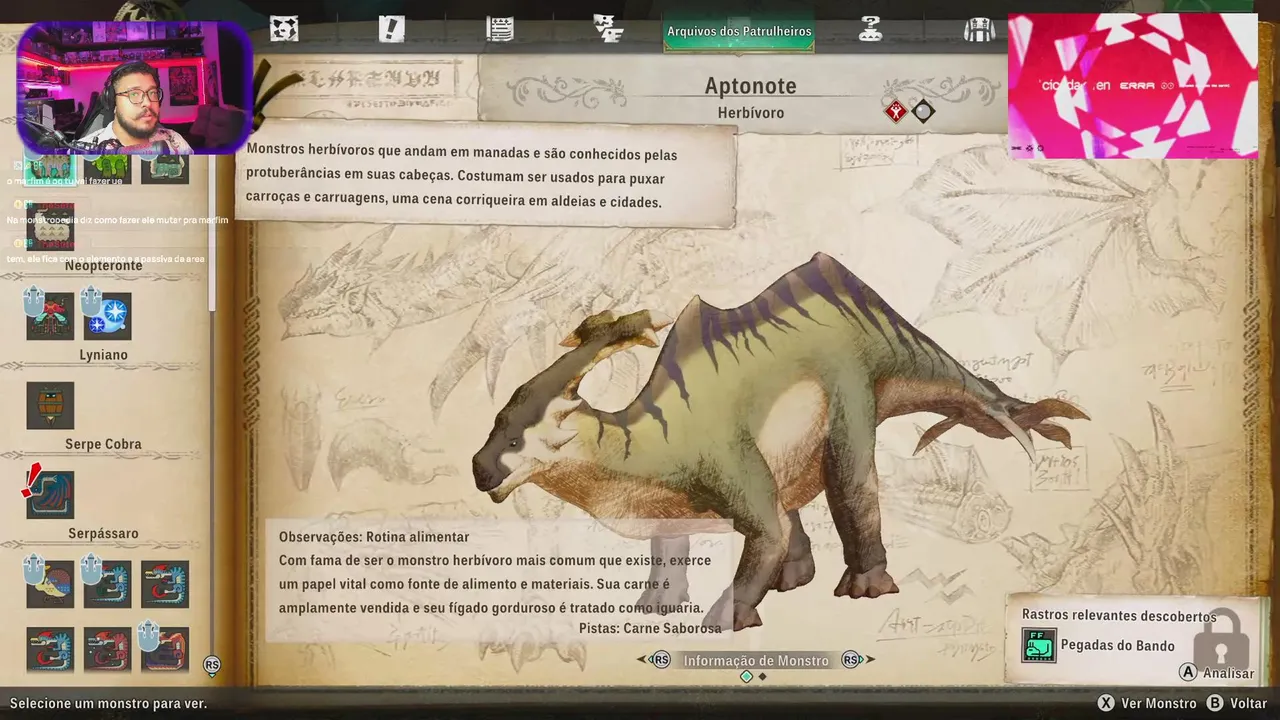The height and width of the screenshot is (720, 1280).
Task: Click the X Ver Monstro button
Action: [x=1146, y=703]
